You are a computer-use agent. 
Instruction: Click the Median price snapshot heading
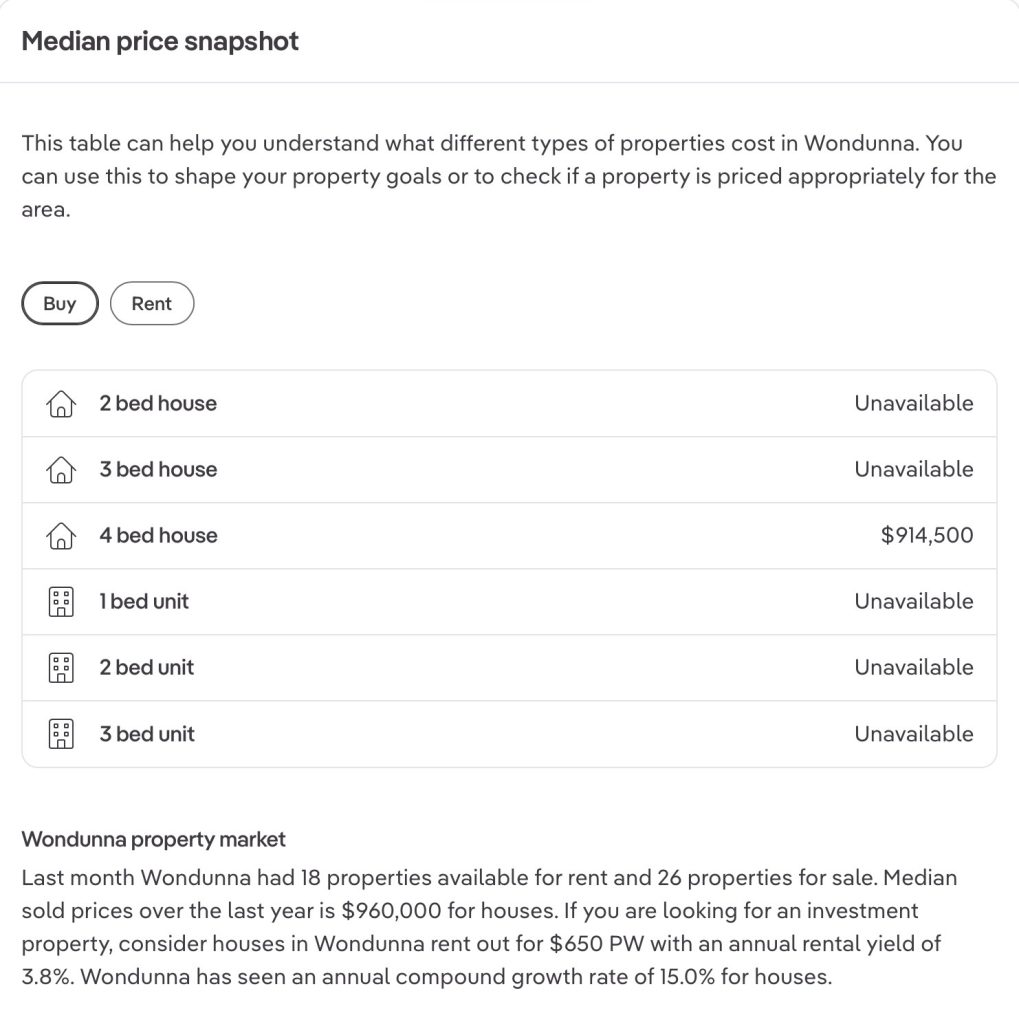tap(160, 42)
